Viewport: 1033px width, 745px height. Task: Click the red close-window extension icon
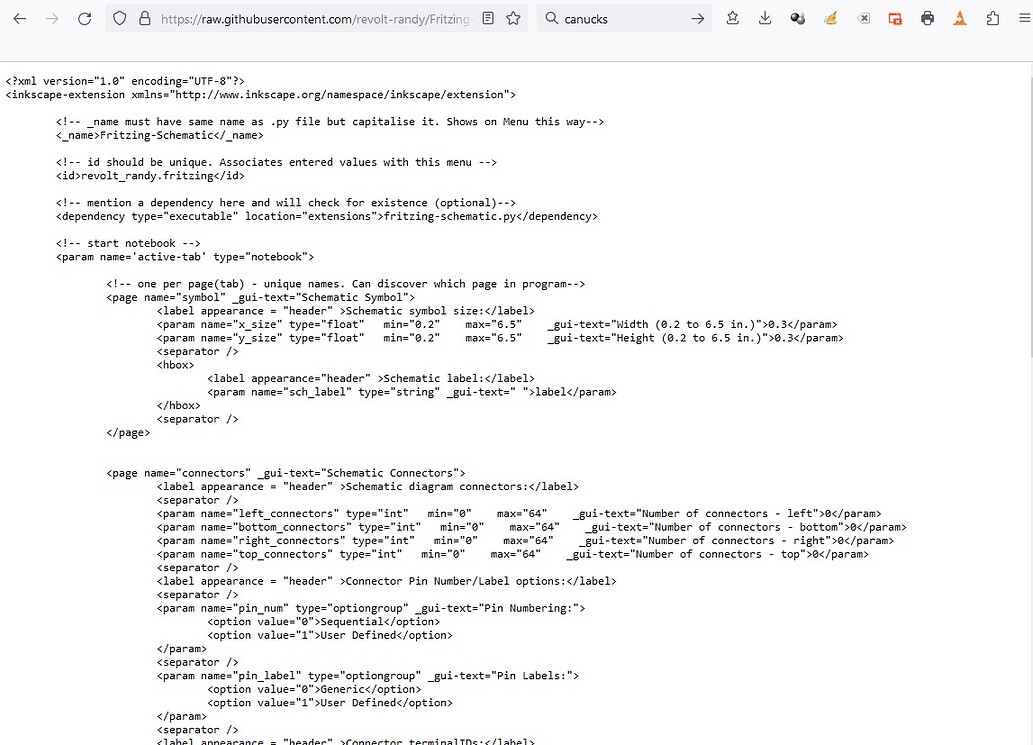[895, 18]
